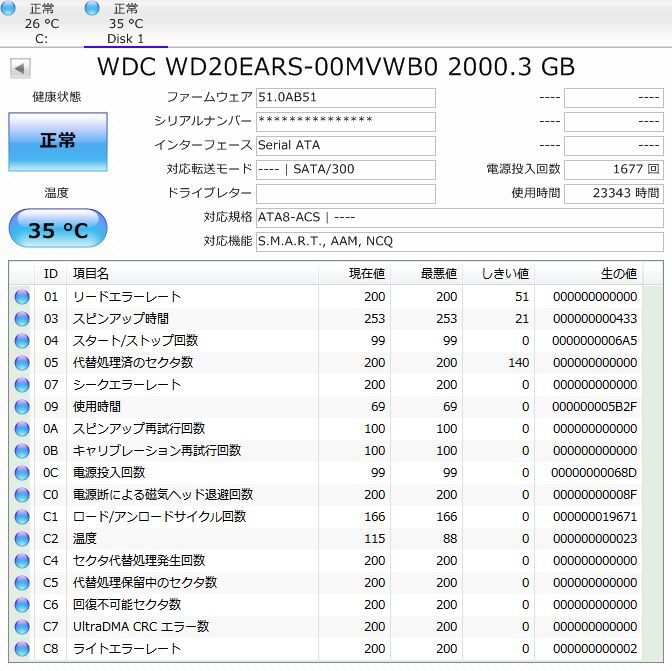Click status icon for attribute 0C
This screenshot has height=671, width=672.
(22, 473)
